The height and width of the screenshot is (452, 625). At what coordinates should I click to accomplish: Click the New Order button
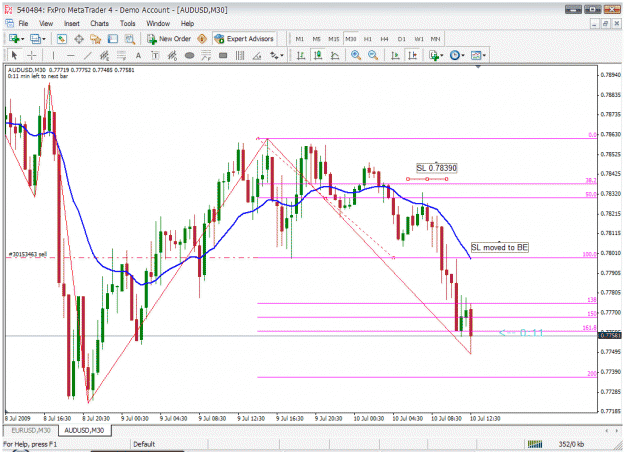tap(169, 39)
